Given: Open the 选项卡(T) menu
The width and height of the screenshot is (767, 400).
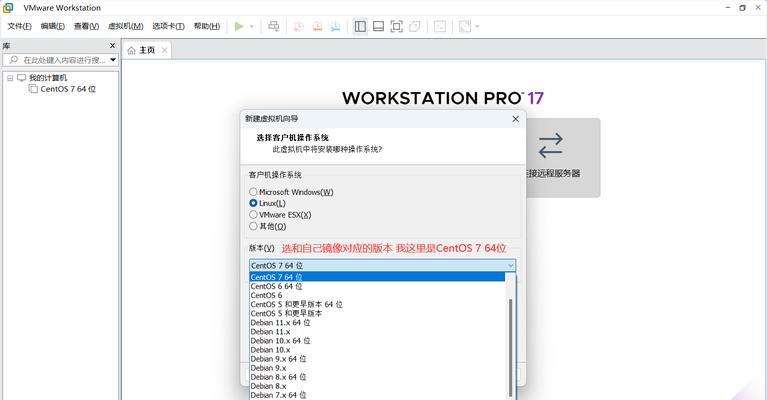Looking at the screenshot, I should [x=168, y=26].
